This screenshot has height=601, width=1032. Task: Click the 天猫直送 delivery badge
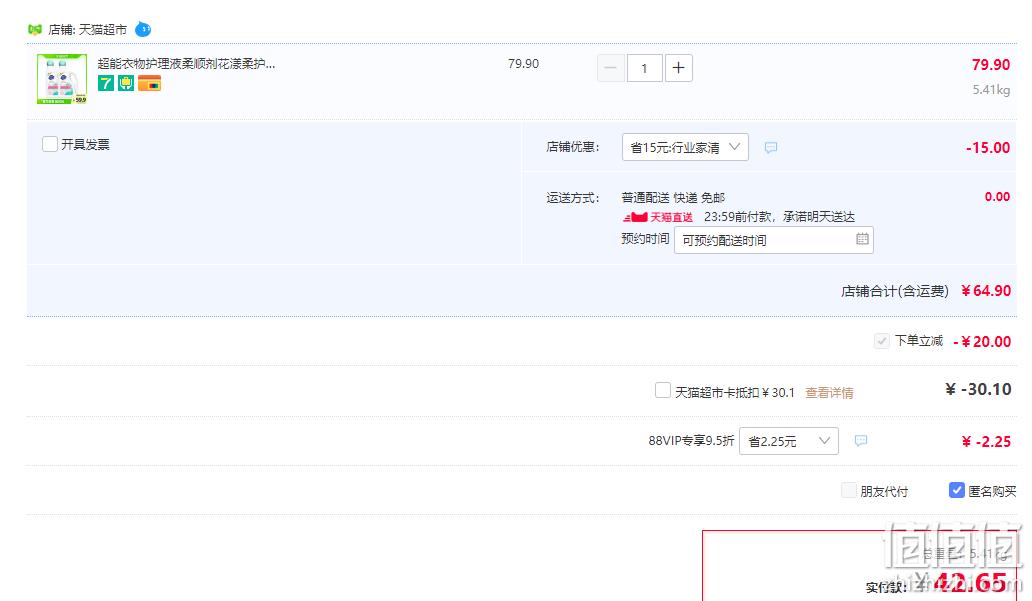(658, 217)
